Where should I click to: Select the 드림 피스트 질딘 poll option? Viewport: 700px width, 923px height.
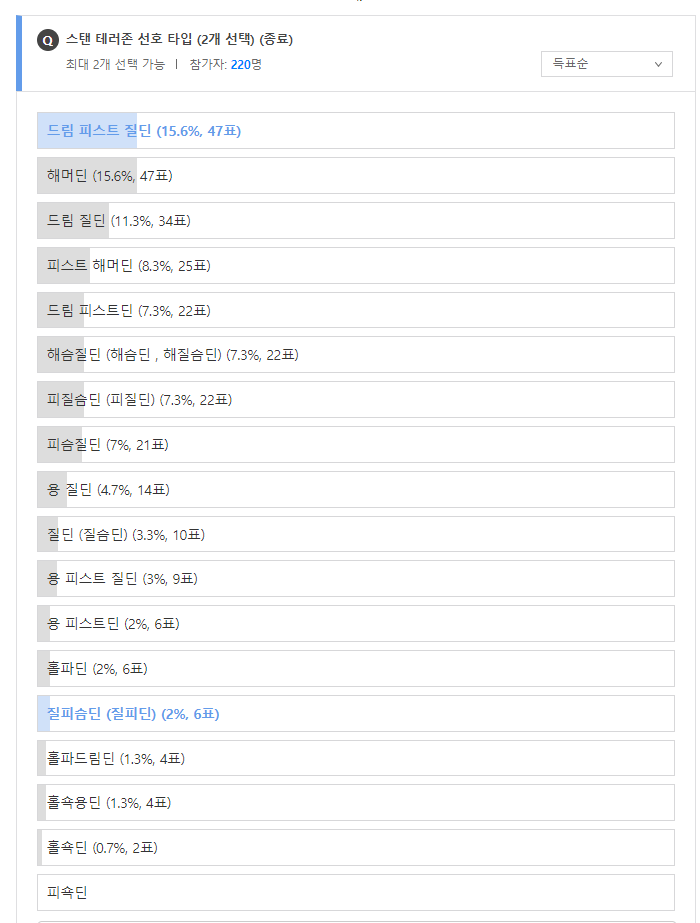(x=356, y=131)
